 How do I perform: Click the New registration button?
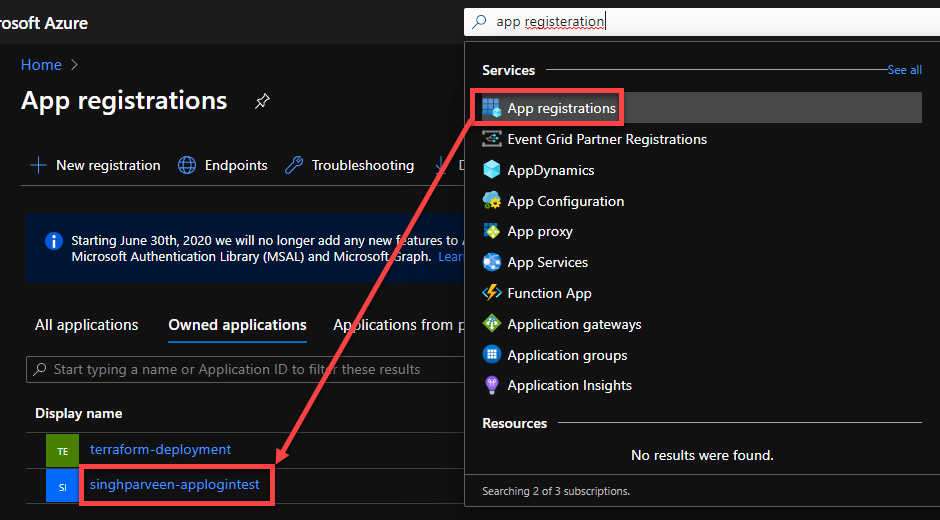95,165
